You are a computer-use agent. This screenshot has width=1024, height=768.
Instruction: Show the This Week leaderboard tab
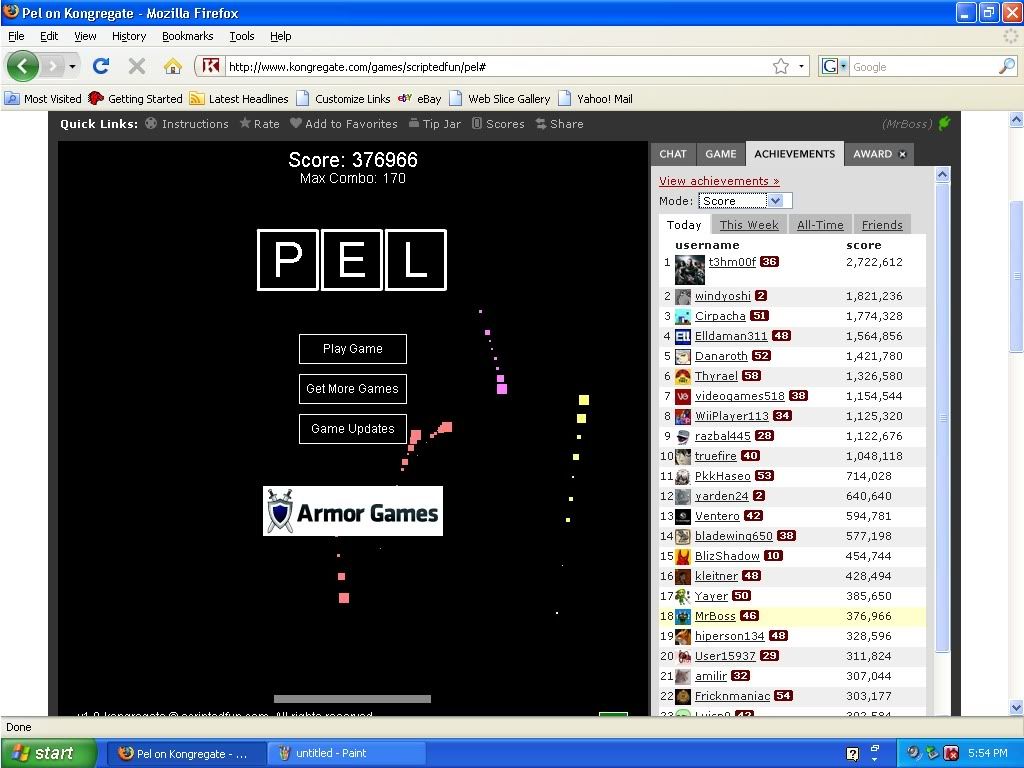[749, 225]
